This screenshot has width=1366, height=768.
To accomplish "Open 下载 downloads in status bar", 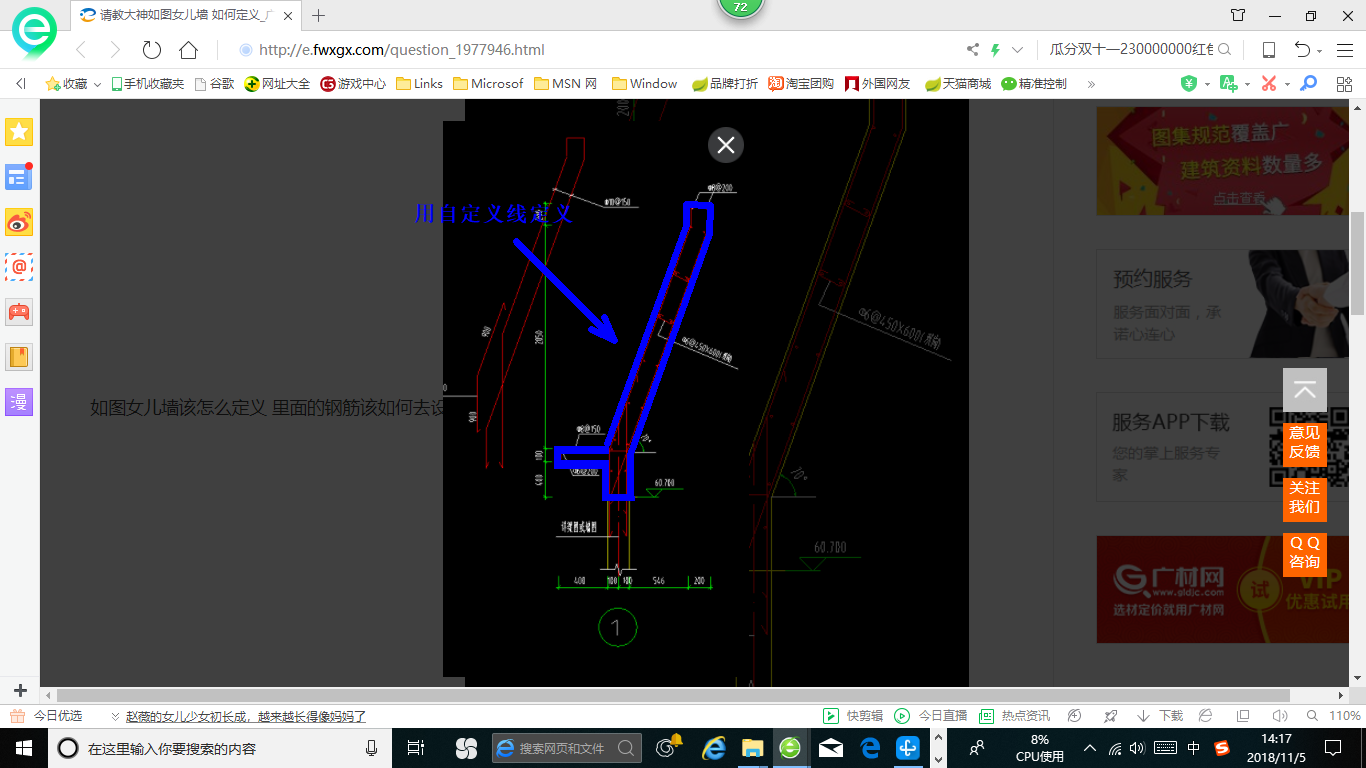I will click(1160, 716).
